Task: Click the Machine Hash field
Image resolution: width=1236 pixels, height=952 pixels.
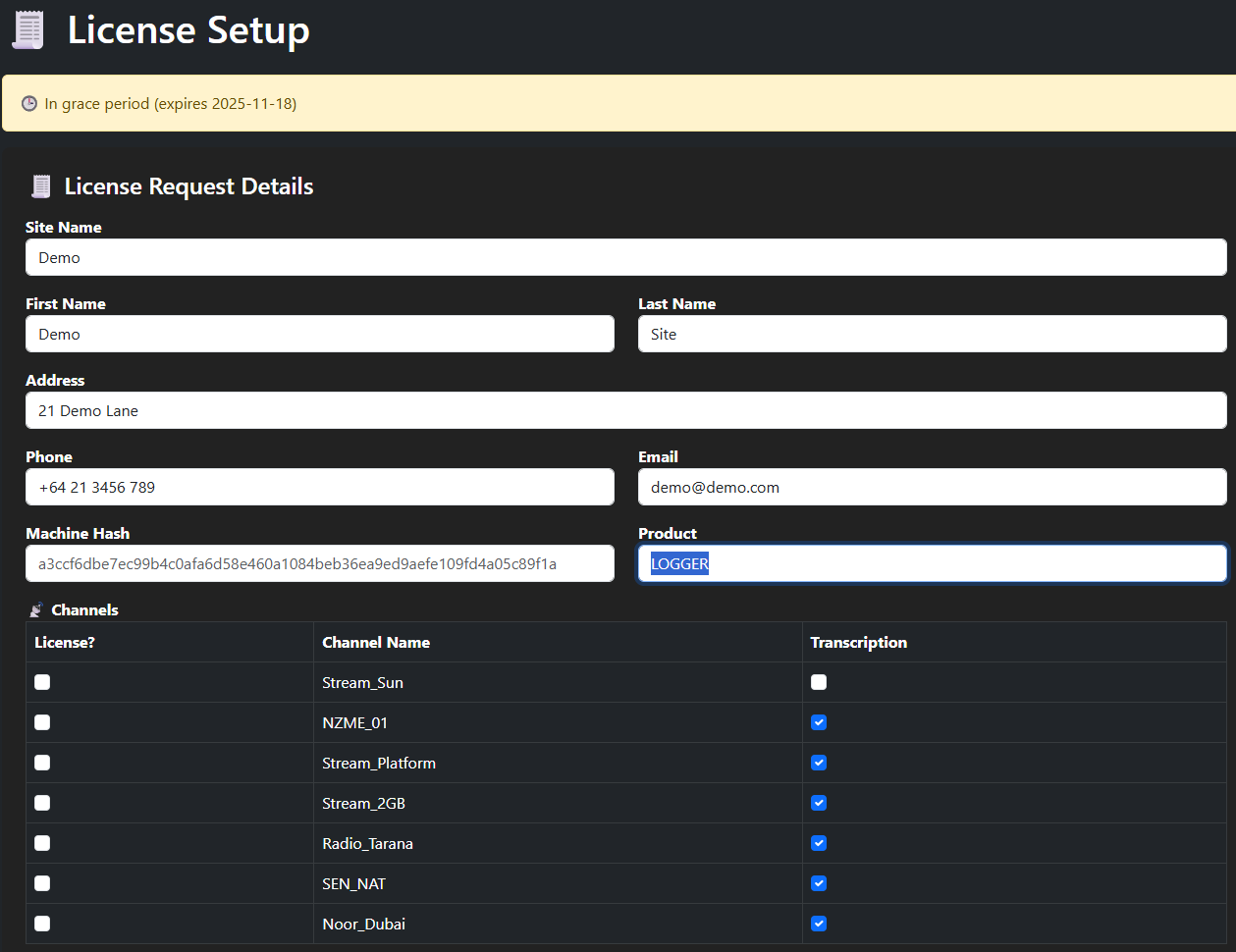Action: (x=319, y=563)
